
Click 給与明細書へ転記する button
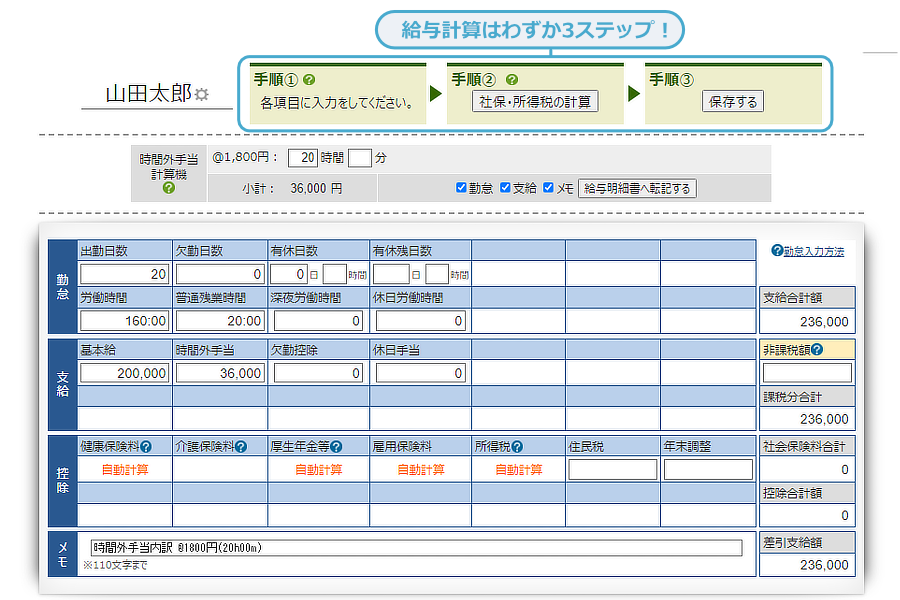point(637,188)
